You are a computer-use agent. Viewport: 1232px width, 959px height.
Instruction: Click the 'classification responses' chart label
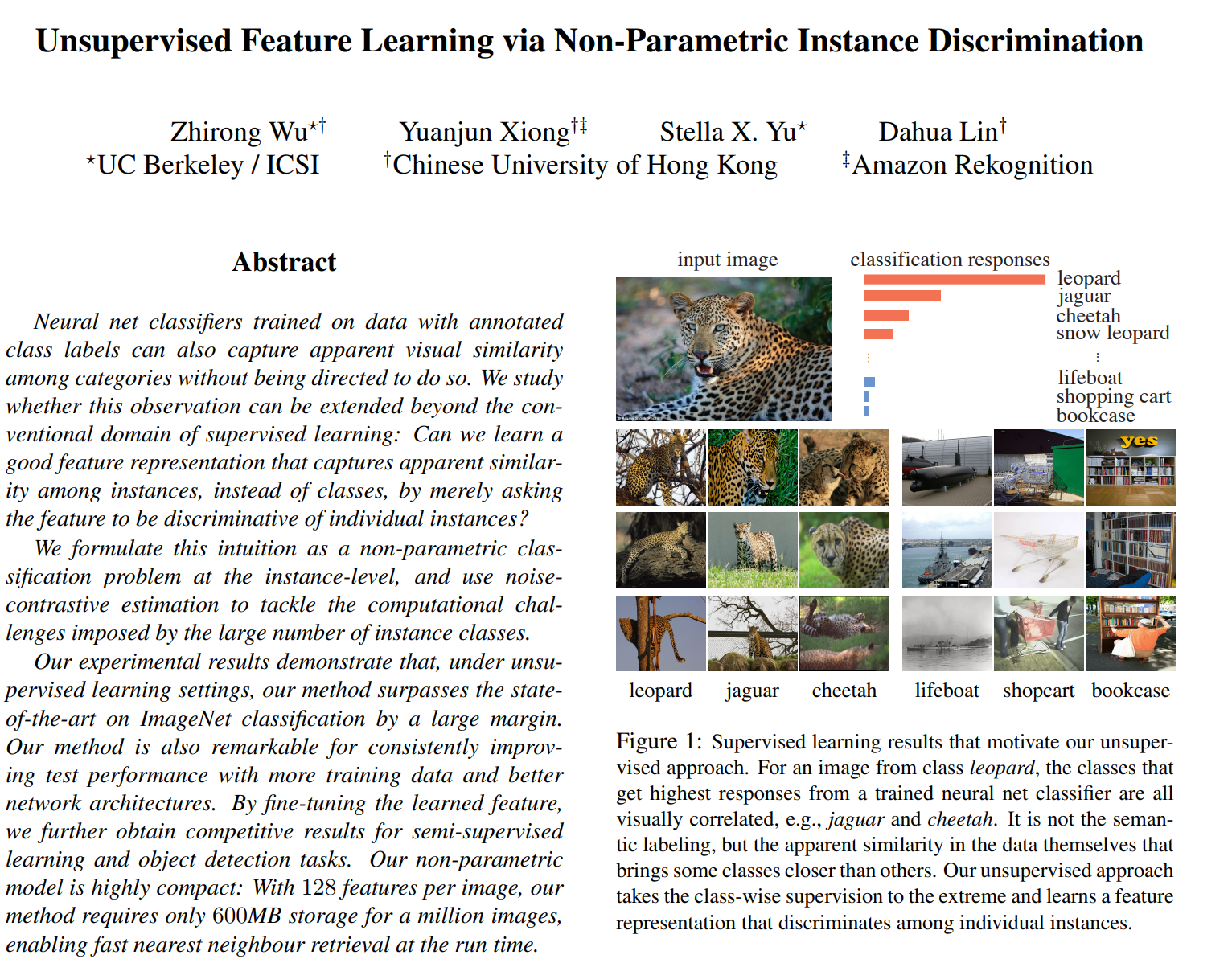(950, 260)
